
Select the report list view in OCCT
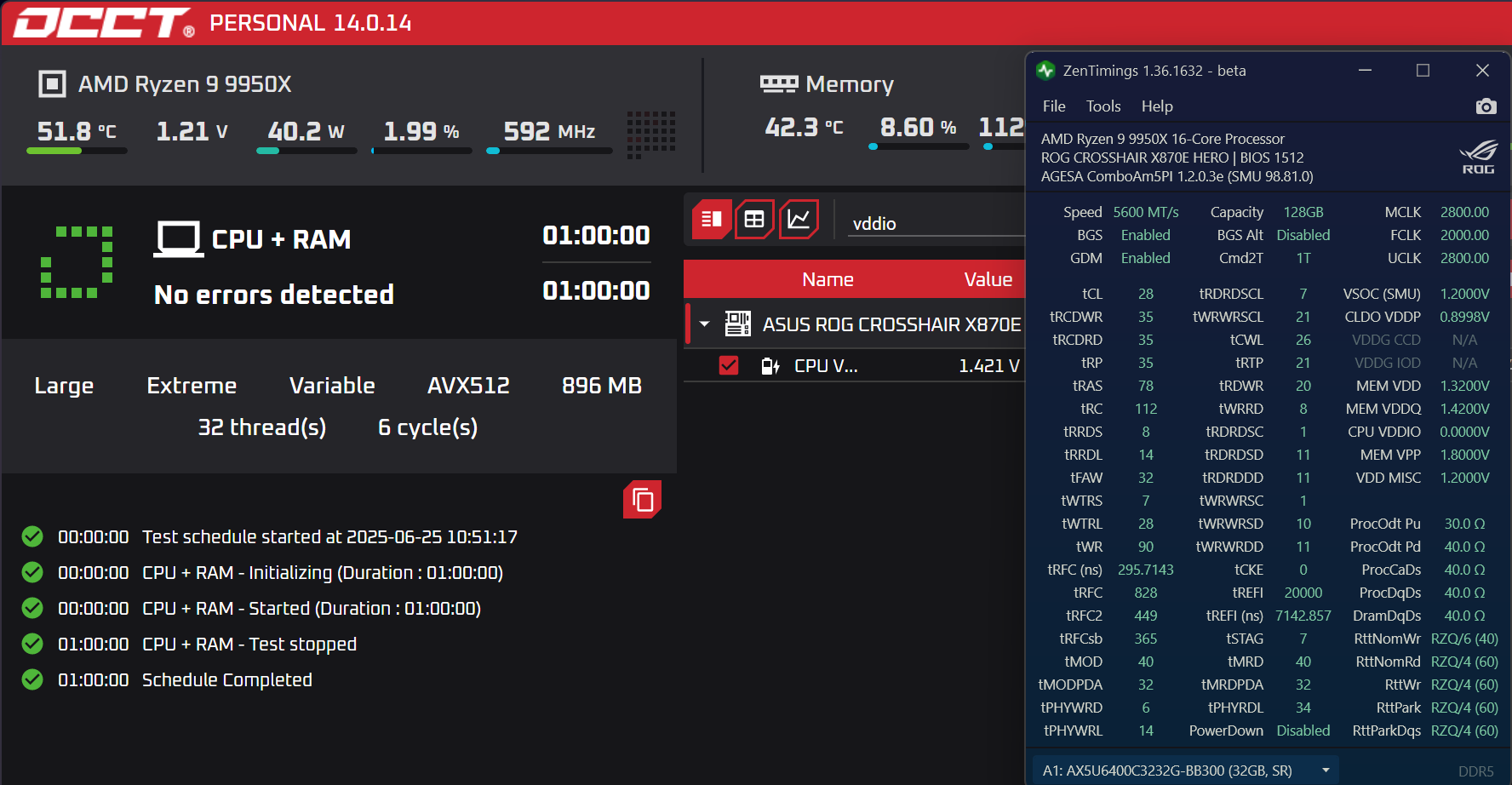point(712,219)
